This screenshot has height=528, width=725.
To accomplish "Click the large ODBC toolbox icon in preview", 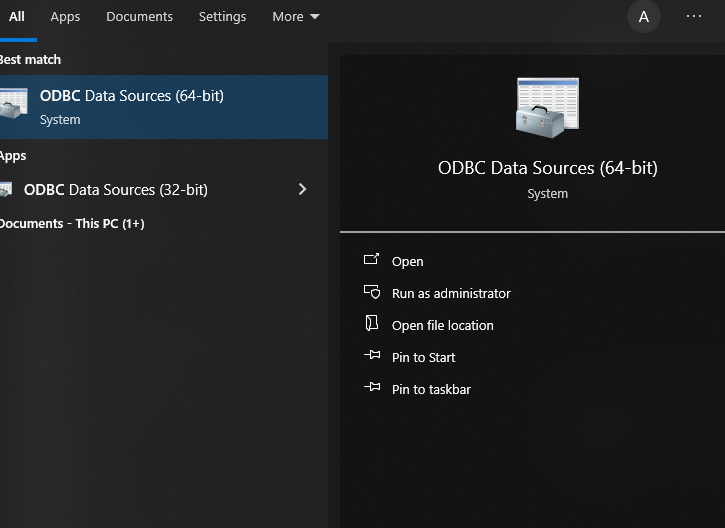I will (x=547, y=108).
